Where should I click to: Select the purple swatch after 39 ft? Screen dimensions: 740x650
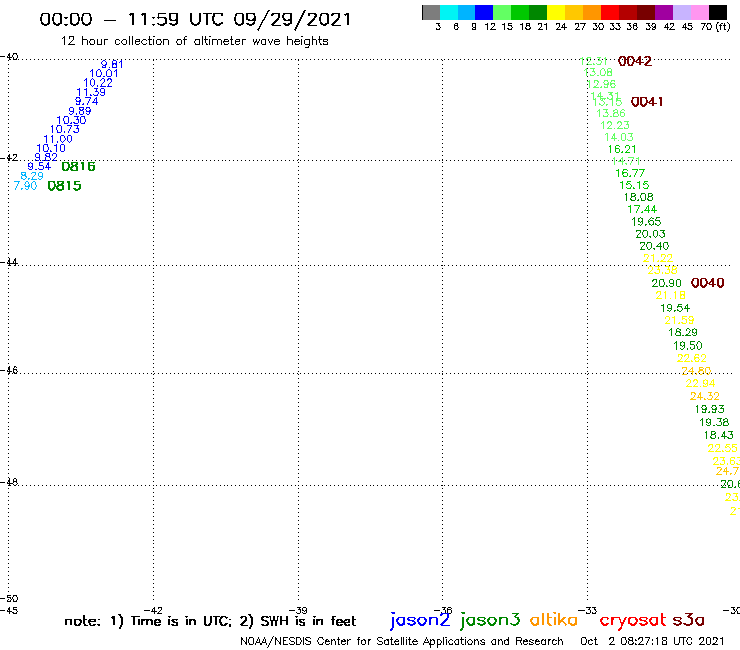664,12
